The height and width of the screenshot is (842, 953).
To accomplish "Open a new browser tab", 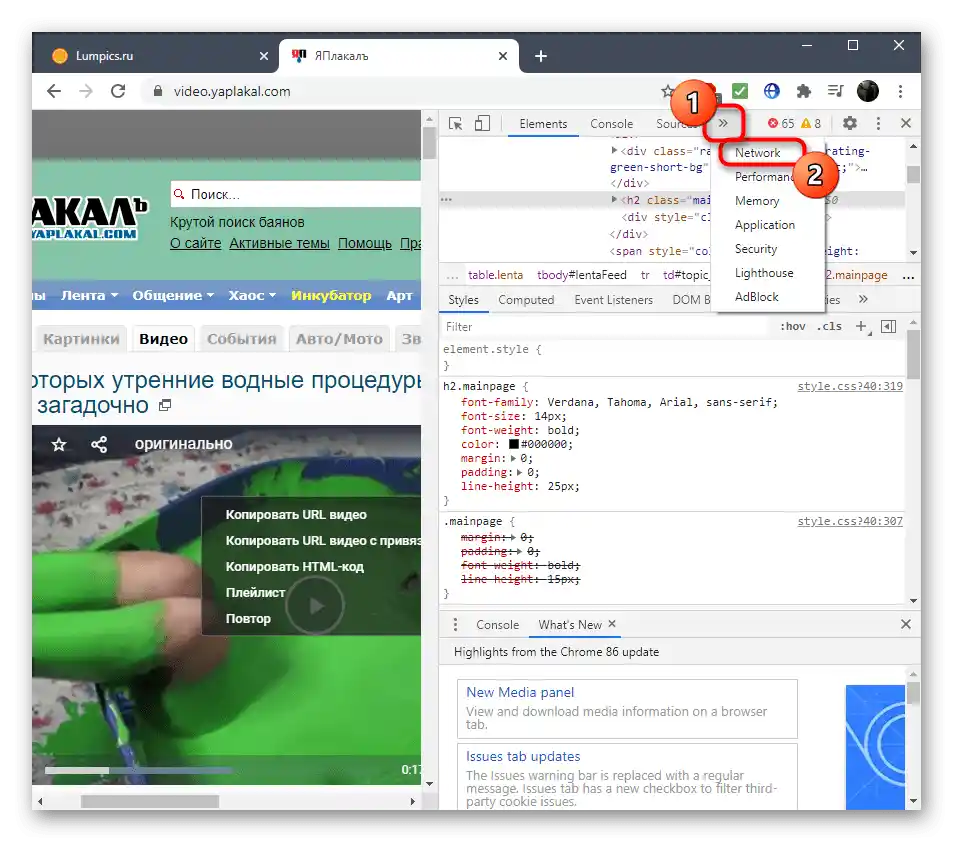I will pos(540,56).
